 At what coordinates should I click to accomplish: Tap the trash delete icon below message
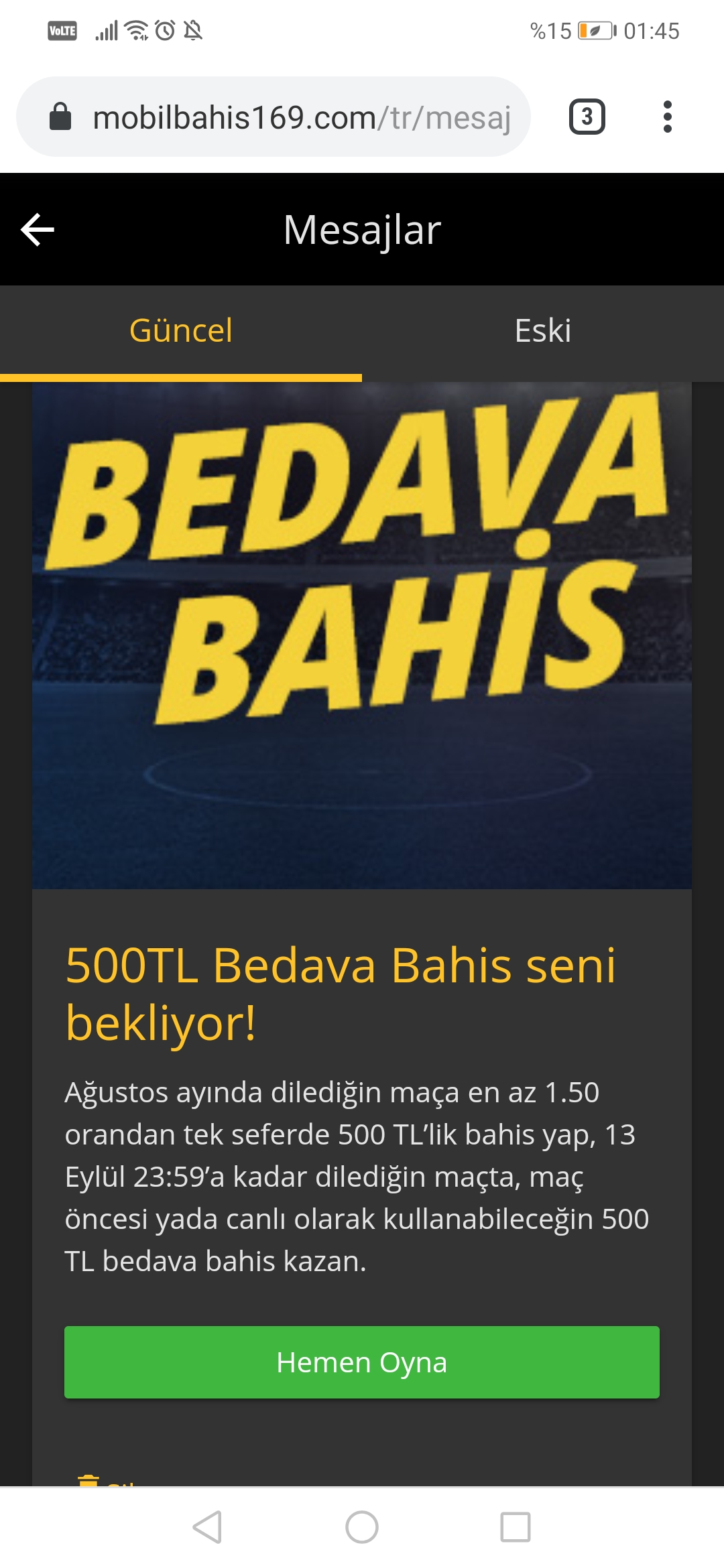(88, 1480)
